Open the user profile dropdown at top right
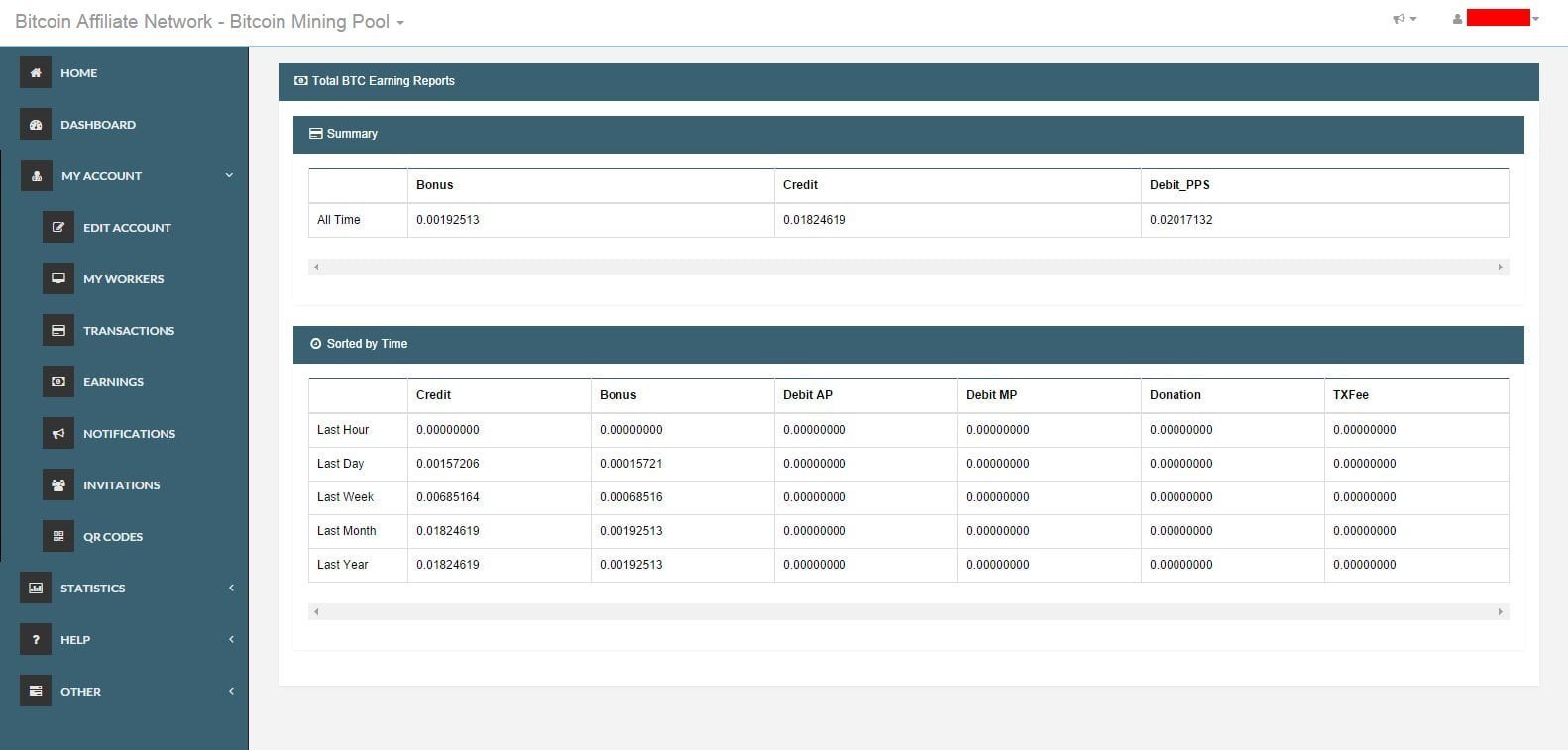The height and width of the screenshot is (750, 1568). click(x=1496, y=18)
